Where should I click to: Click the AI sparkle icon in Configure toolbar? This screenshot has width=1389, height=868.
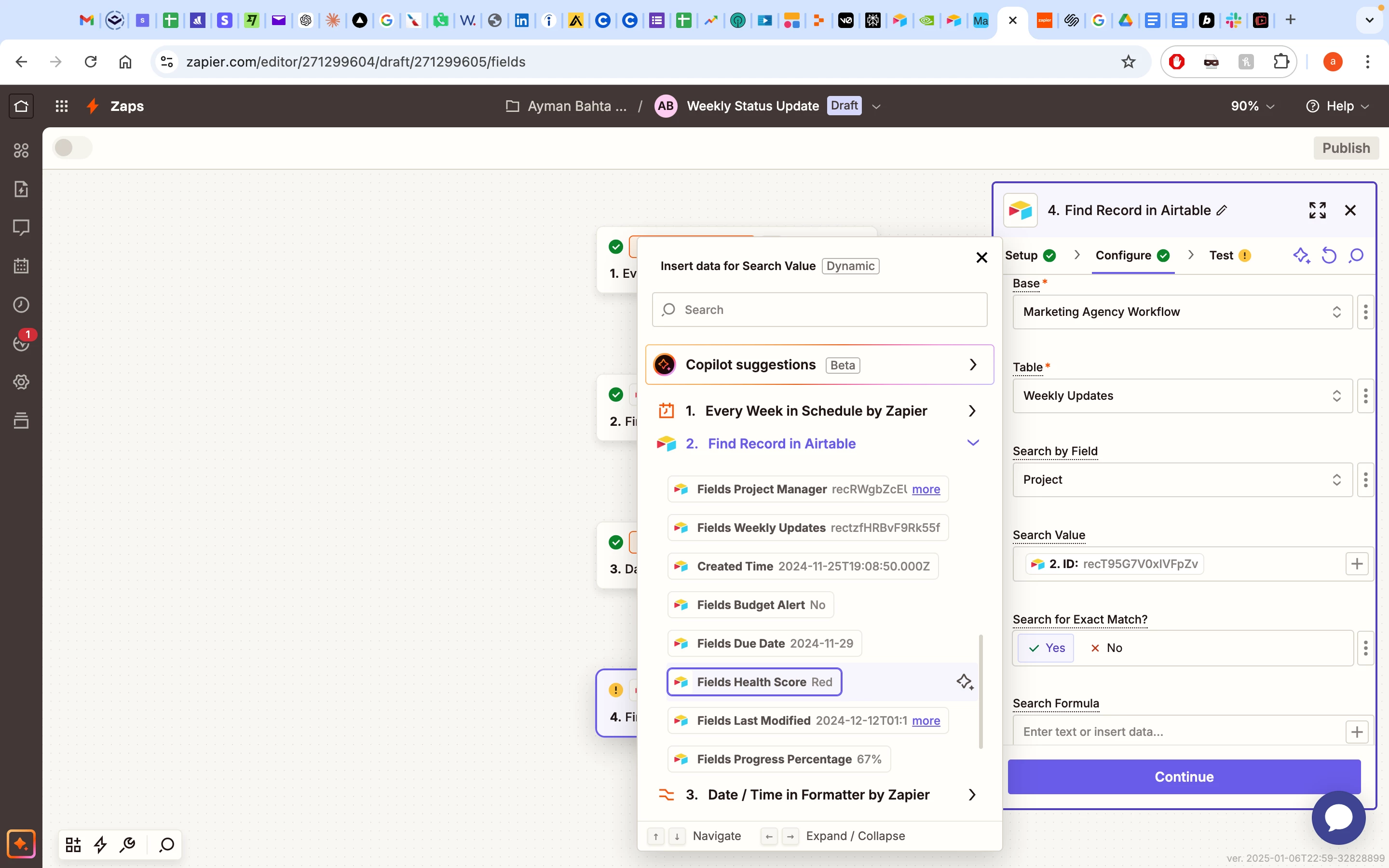(x=1301, y=256)
